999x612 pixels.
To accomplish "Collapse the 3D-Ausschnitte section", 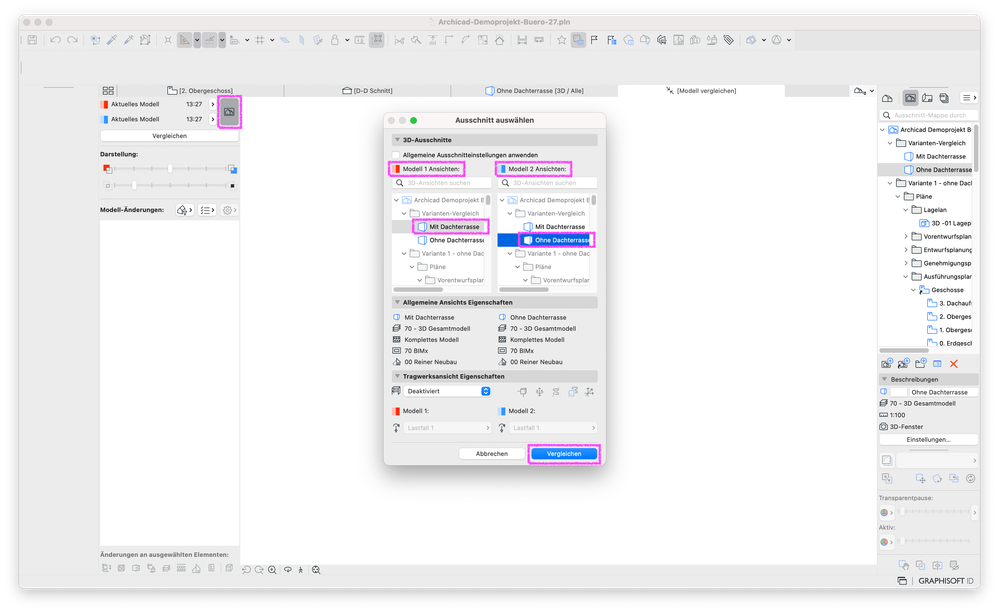I will tap(398, 139).
